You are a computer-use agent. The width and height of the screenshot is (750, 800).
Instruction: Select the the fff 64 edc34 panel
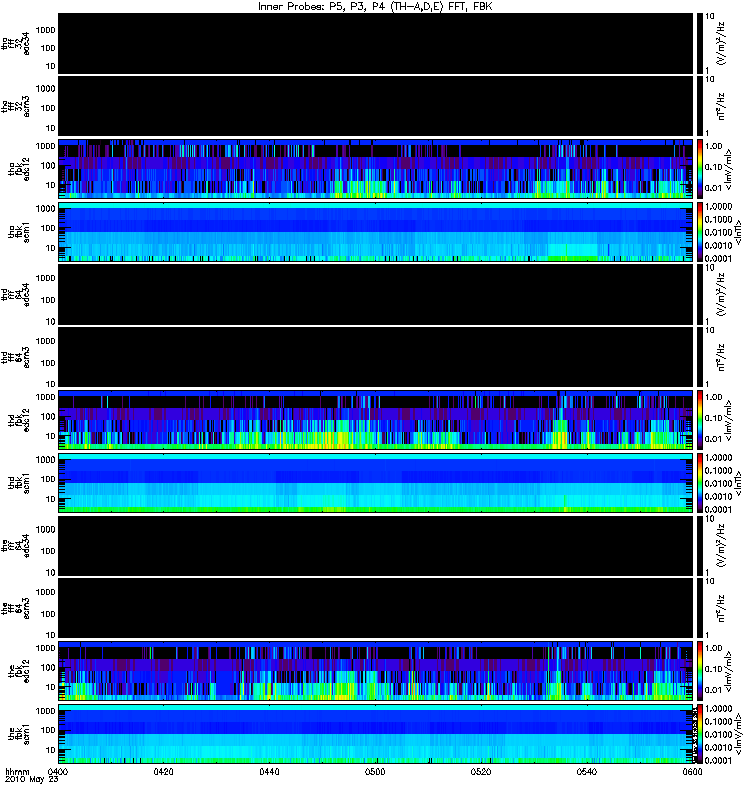coord(376,545)
